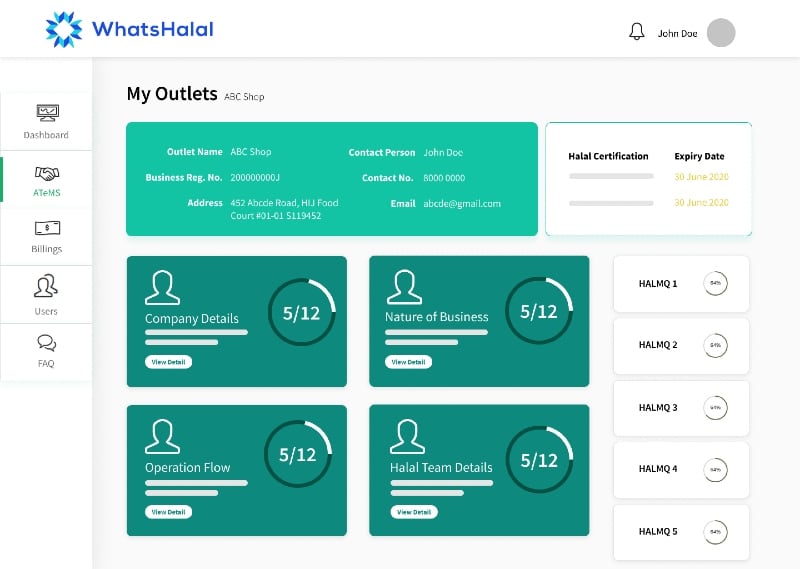The height and width of the screenshot is (569, 800).
Task: Click the Operation Flow card title
Action: click(187, 467)
